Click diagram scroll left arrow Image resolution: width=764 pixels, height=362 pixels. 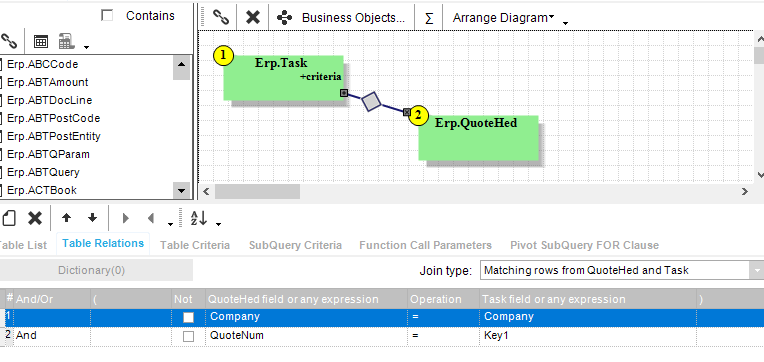pos(206,191)
